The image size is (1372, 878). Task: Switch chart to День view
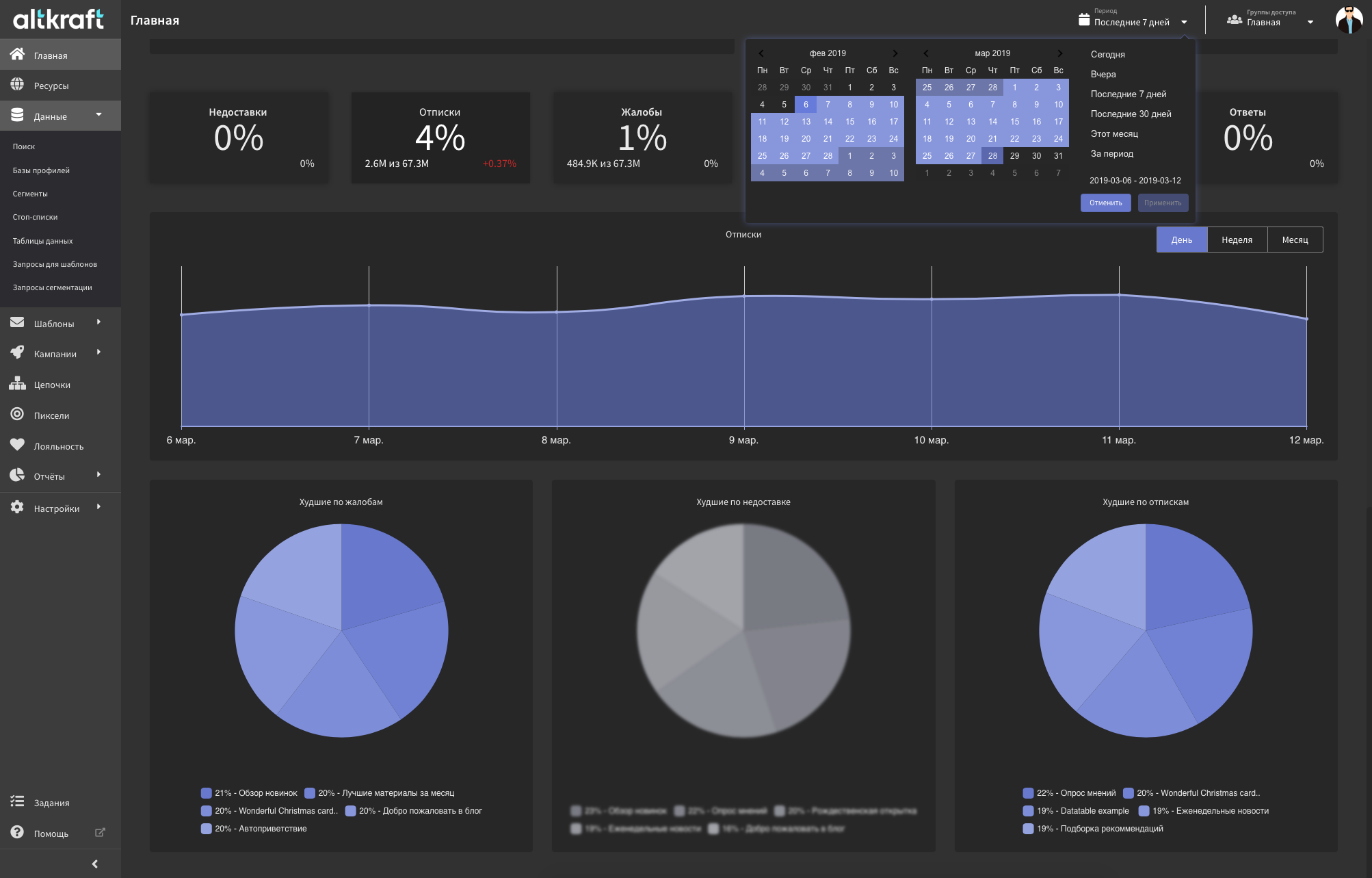click(1181, 240)
